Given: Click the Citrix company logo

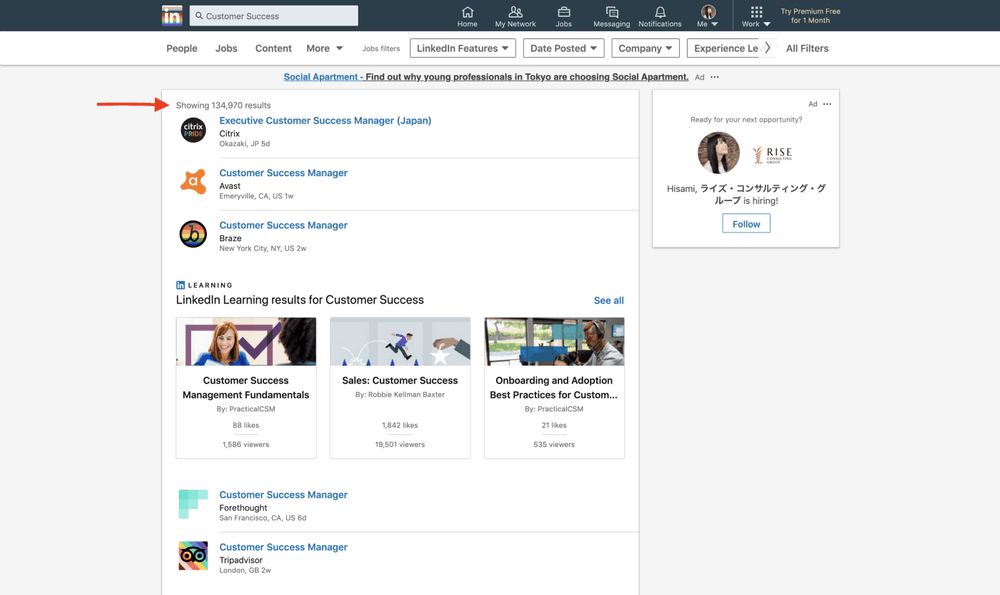Looking at the screenshot, I should click(x=193, y=130).
